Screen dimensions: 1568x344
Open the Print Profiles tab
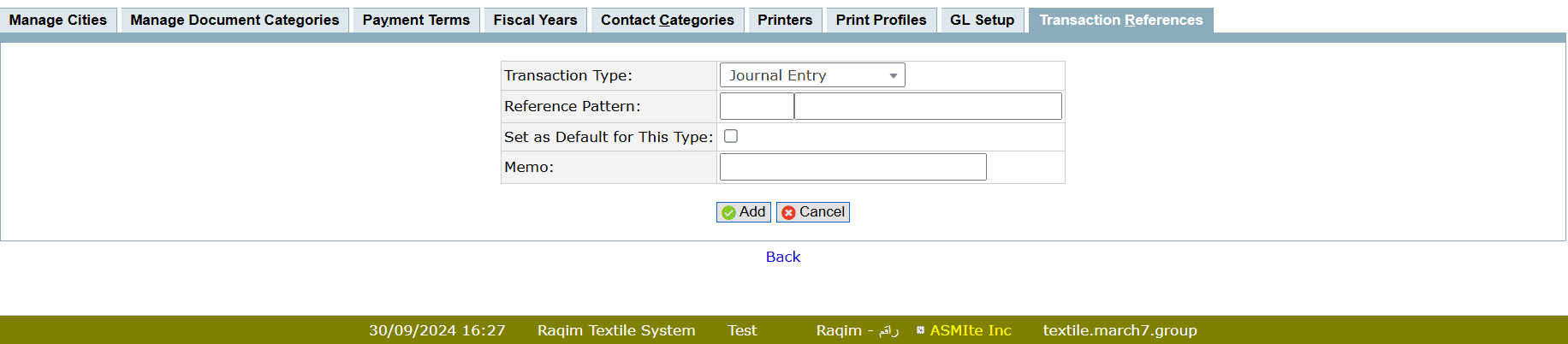881,20
